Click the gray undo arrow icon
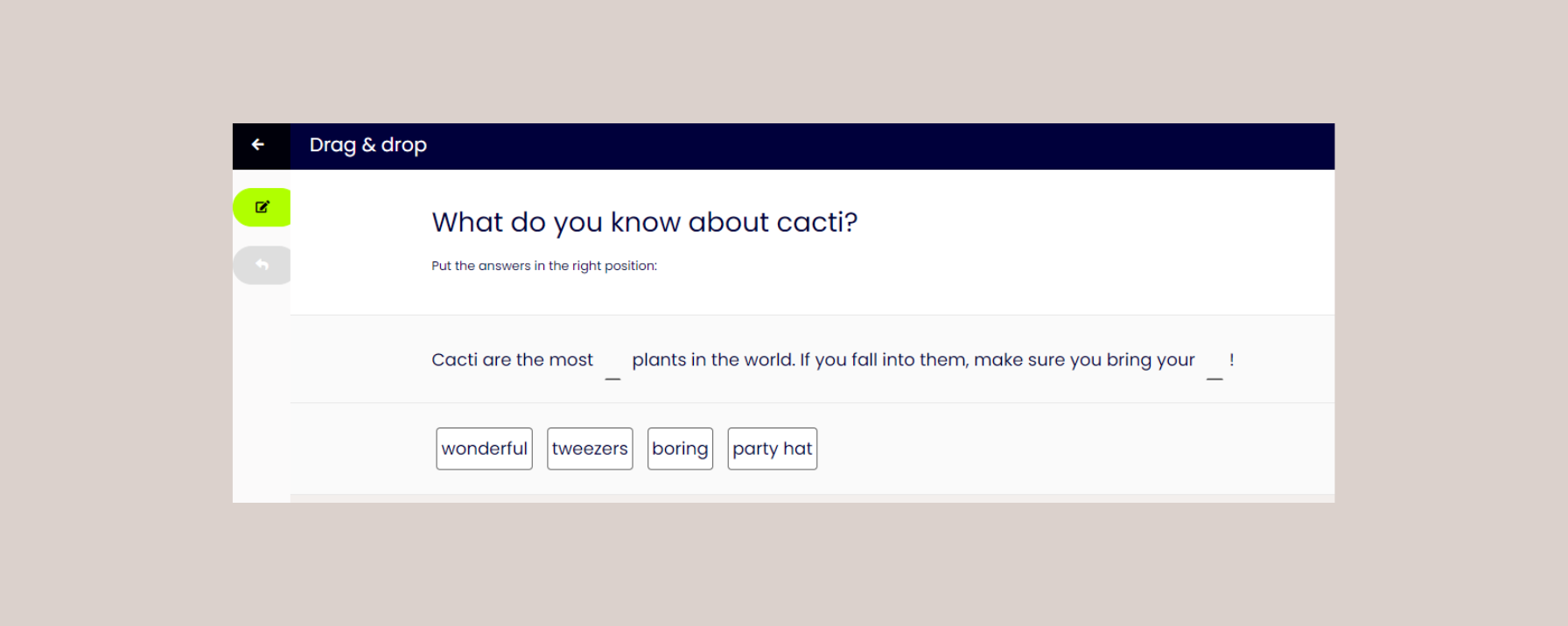 [262, 265]
